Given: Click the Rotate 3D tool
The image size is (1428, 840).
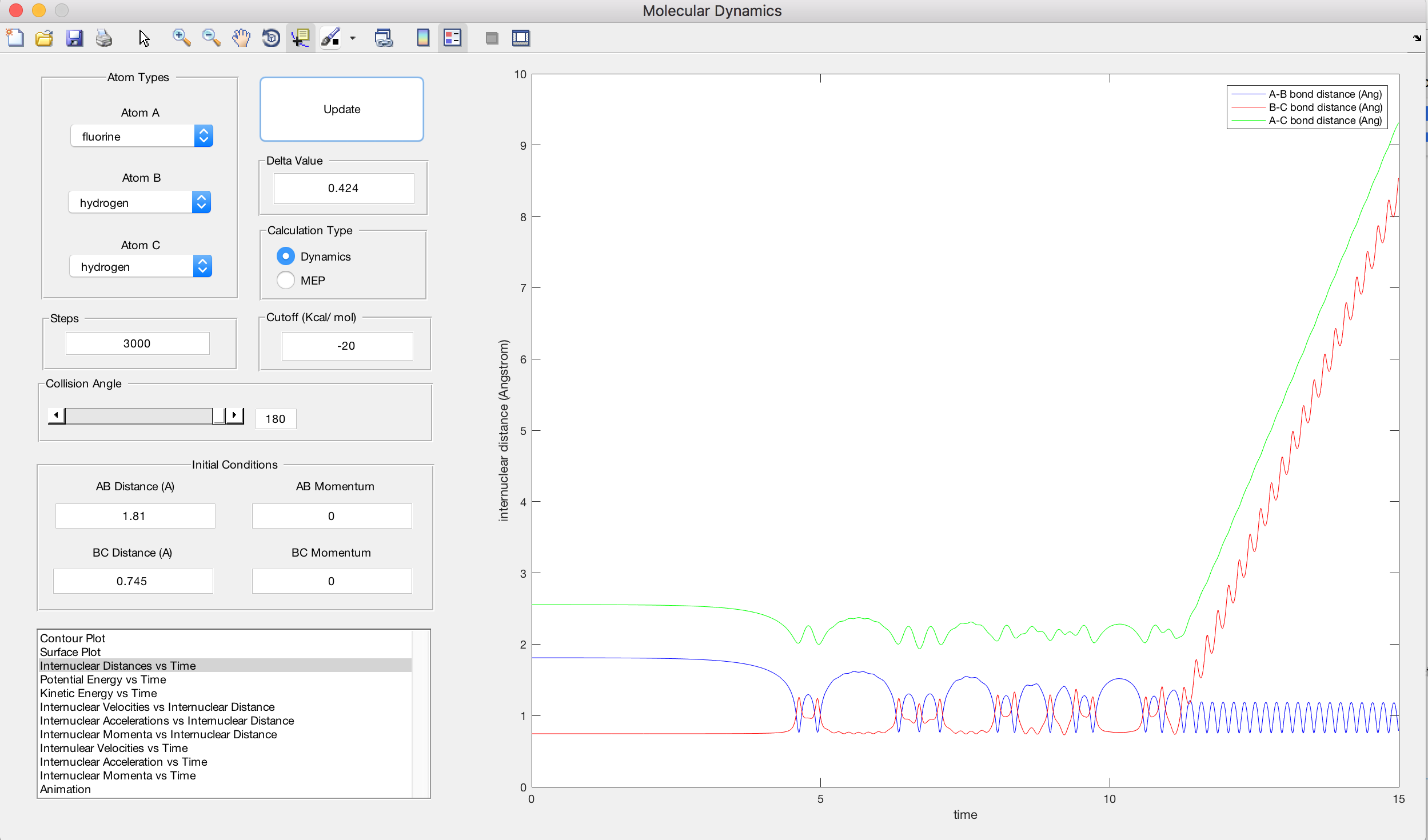Looking at the screenshot, I should click(271, 38).
